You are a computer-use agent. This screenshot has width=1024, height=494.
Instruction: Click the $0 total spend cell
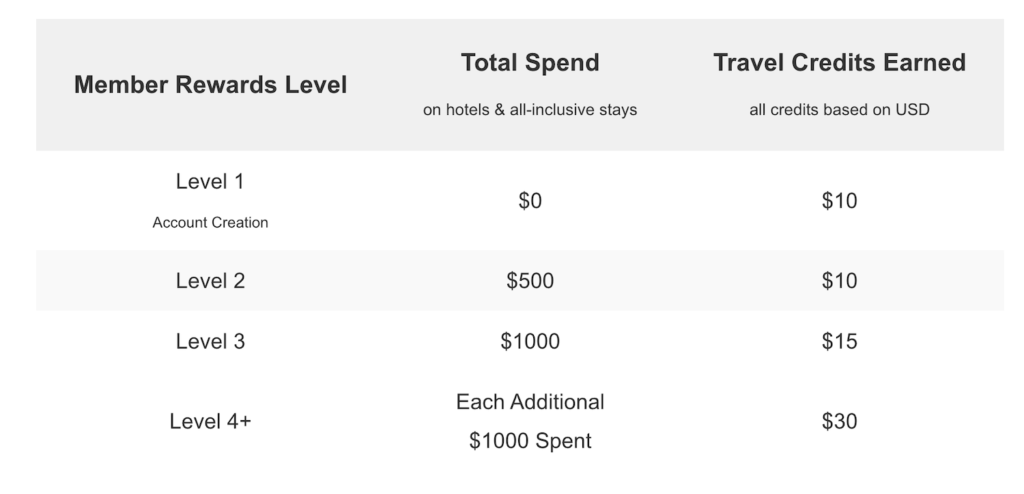pyautogui.click(x=530, y=201)
